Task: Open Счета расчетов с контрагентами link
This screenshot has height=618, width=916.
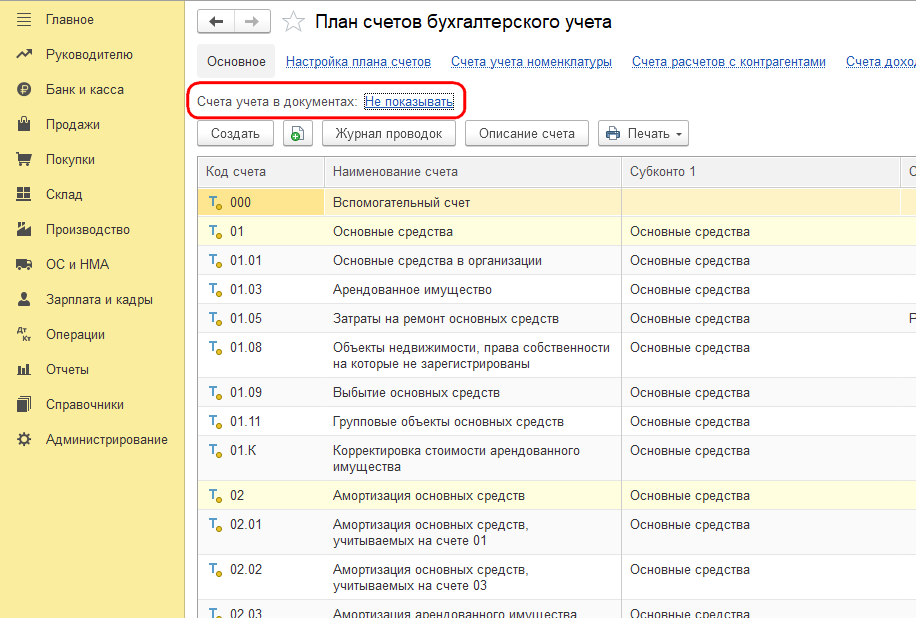Action: click(728, 62)
